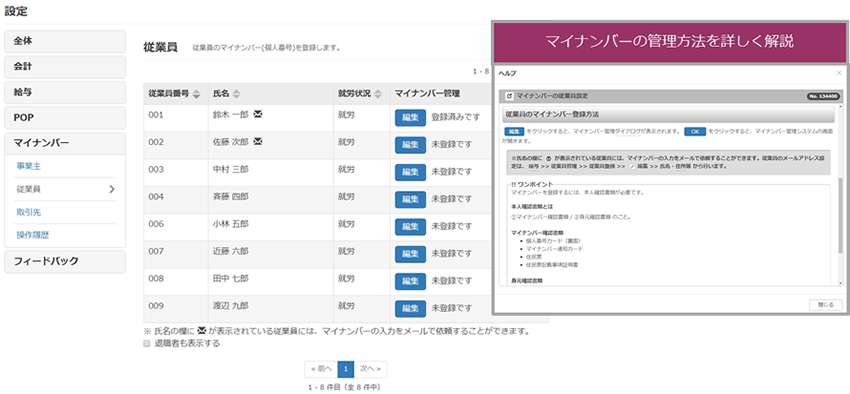Click name cell 中村 三郎
The height and width of the screenshot is (394, 850).
[x=271, y=172]
